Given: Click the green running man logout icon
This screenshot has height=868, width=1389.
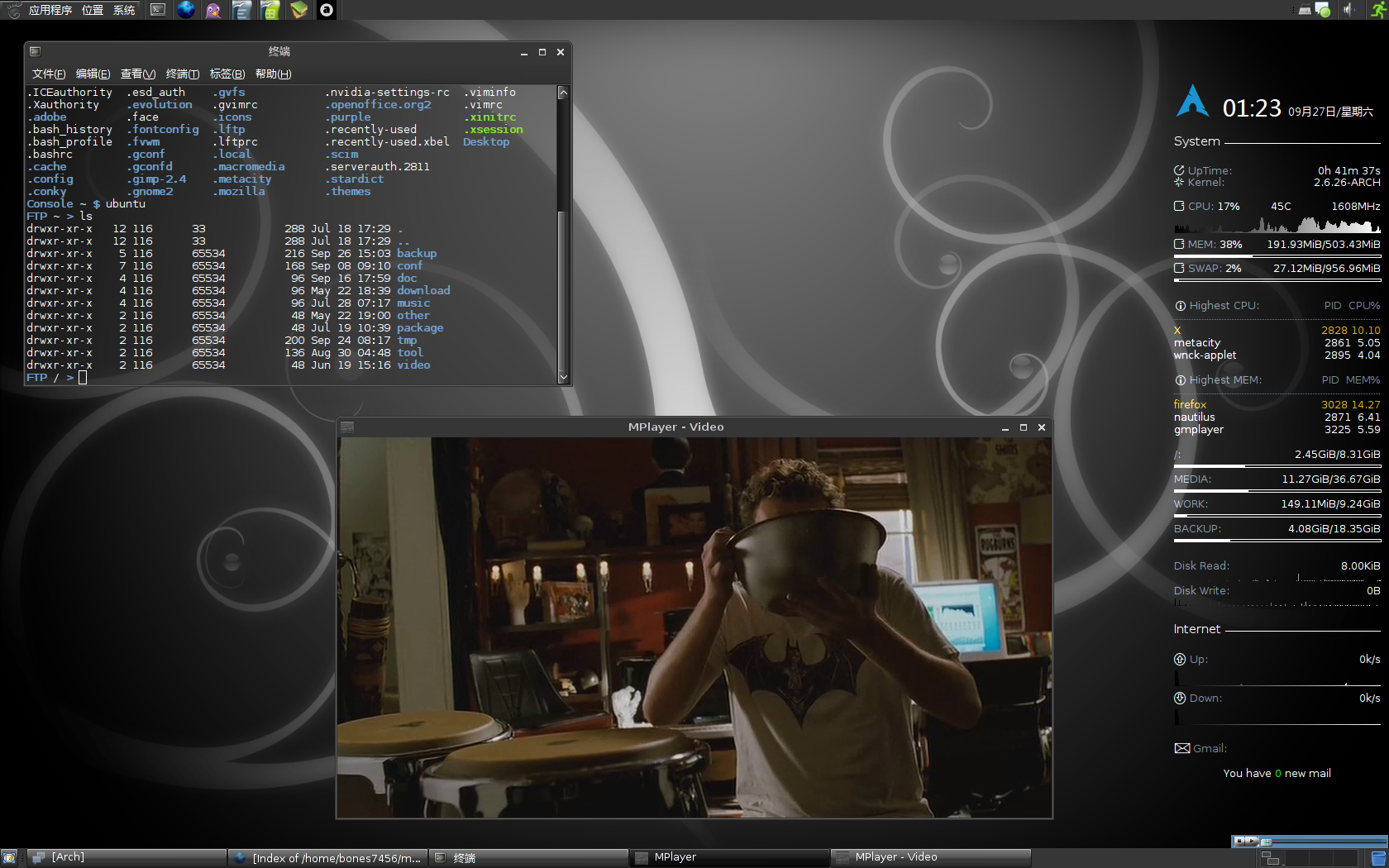Looking at the screenshot, I should click(x=1379, y=10).
